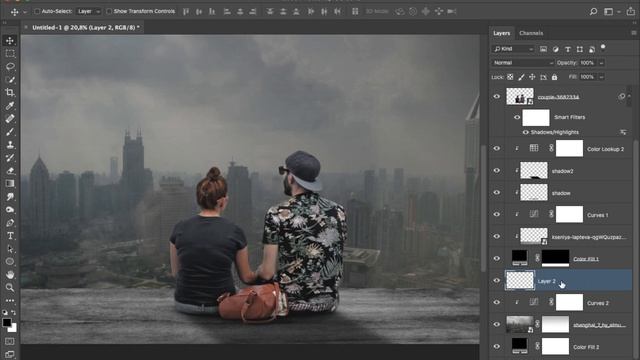Screen dimensions: 640x360
Task: Open the Normal blend mode dropdown
Action: [523, 63]
